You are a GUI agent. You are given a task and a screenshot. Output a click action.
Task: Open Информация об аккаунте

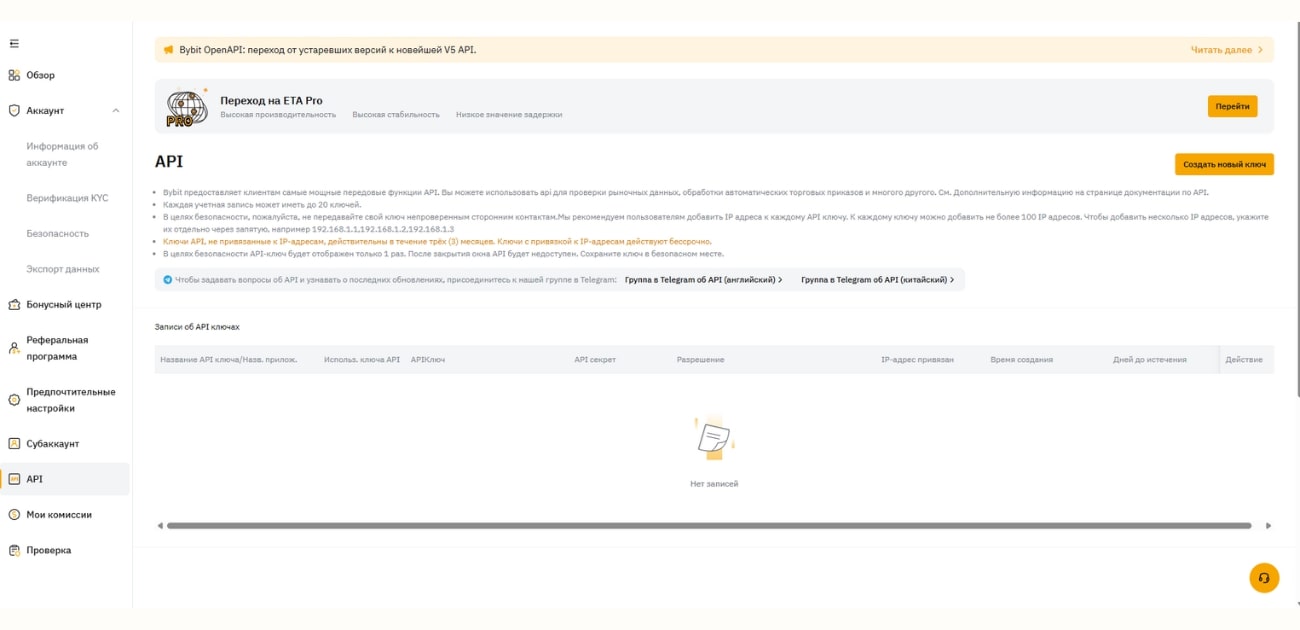(62, 154)
